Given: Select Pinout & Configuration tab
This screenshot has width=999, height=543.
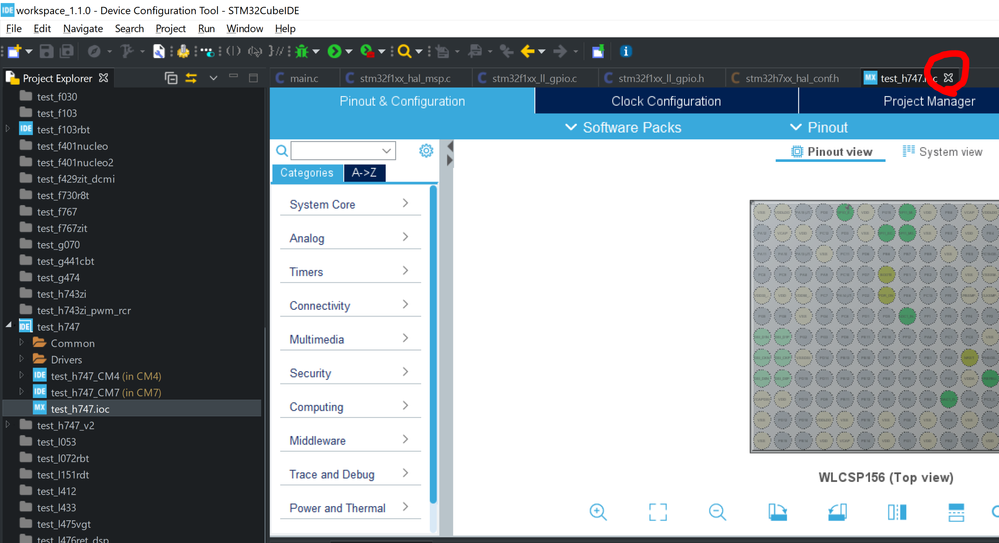Looking at the screenshot, I should click(402, 101).
